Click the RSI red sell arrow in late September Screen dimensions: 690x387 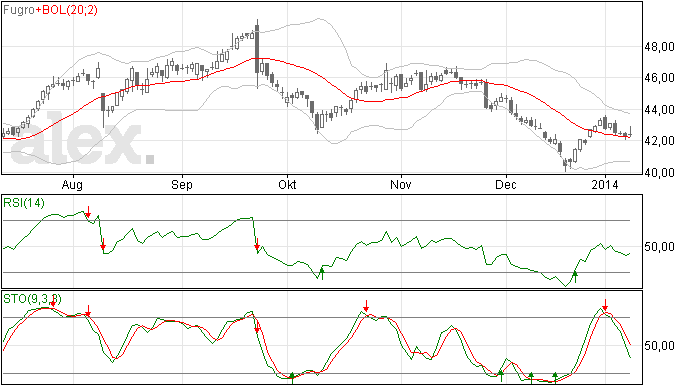coord(257,244)
